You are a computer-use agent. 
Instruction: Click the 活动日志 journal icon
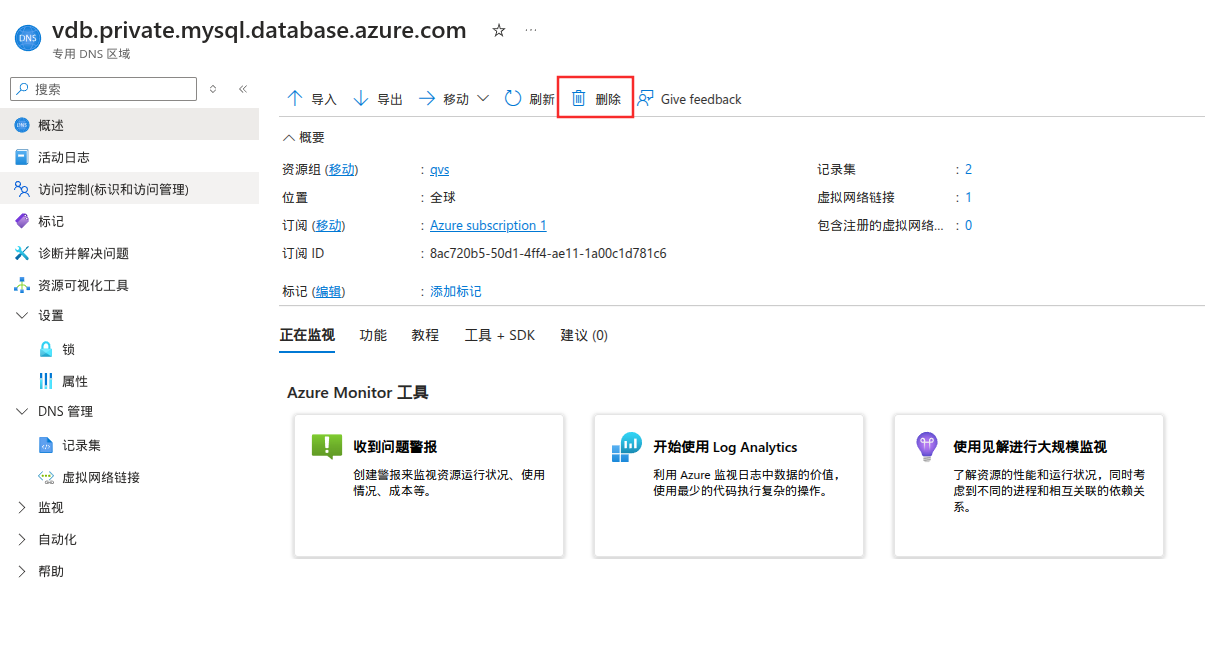[x=22, y=157]
